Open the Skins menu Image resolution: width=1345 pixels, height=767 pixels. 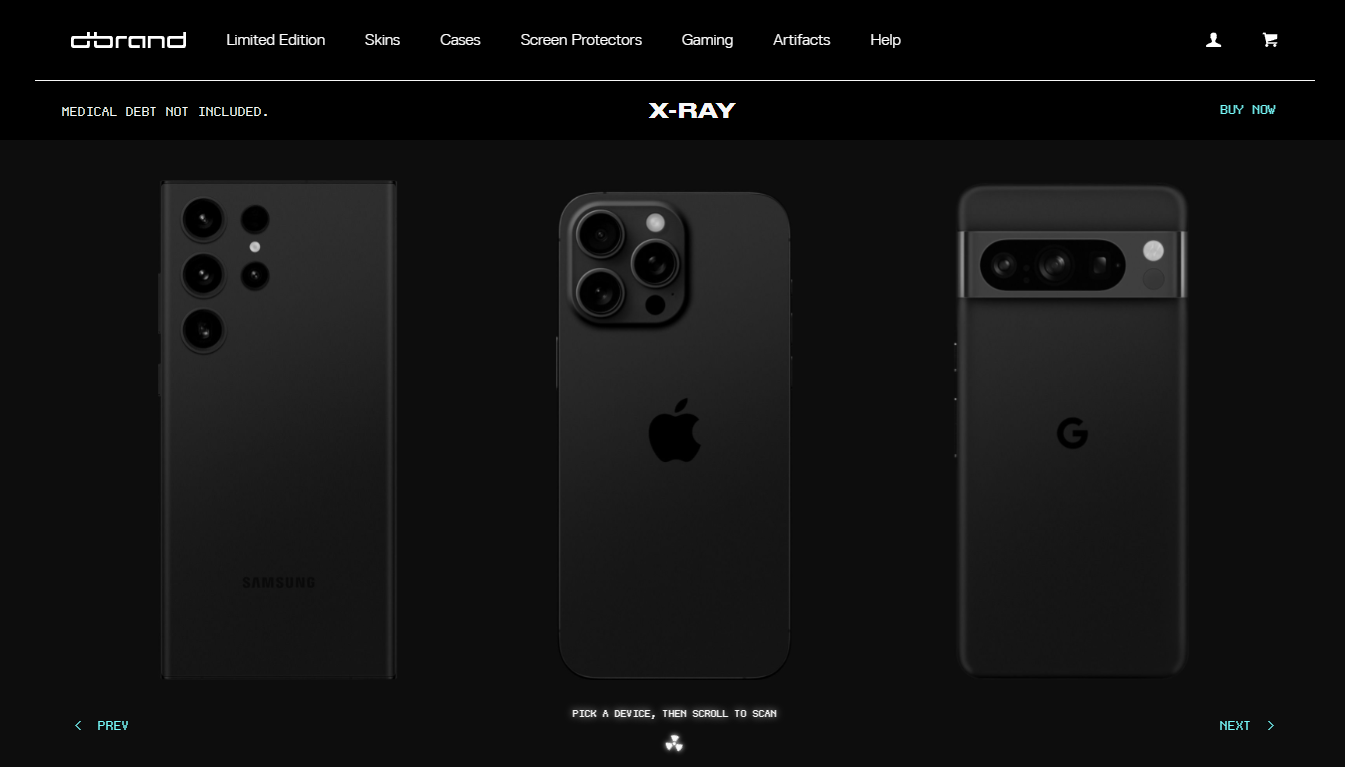coord(382,40)
